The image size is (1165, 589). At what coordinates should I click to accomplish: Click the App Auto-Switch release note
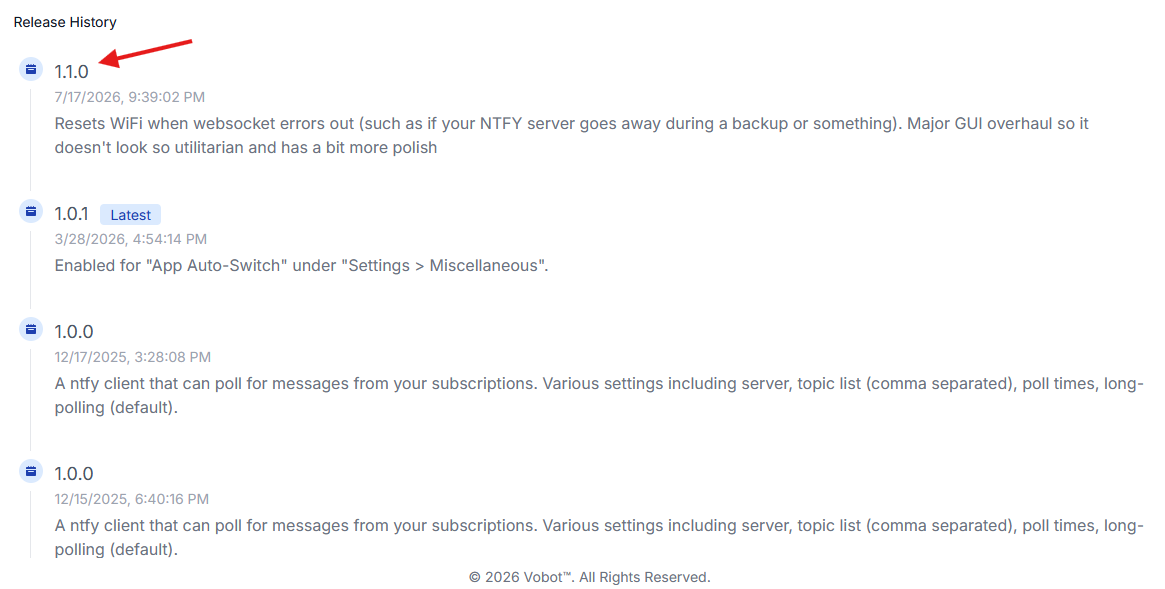301,266
